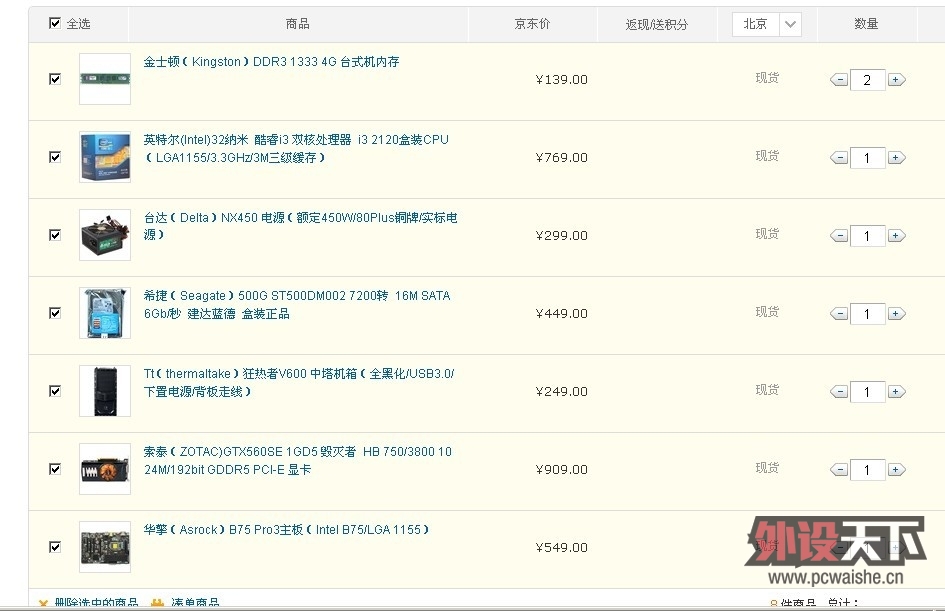
Task: Click the Seagate hard drive quantity field
Action: (867, 313)
